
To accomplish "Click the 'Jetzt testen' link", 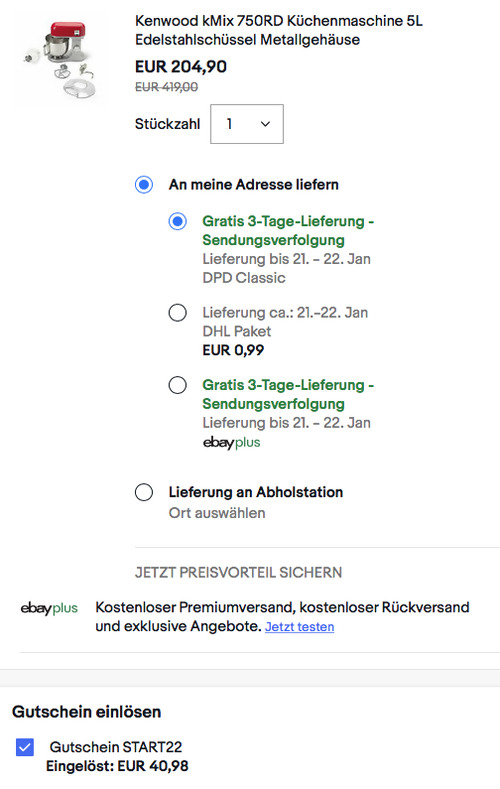I will point(299,626).
